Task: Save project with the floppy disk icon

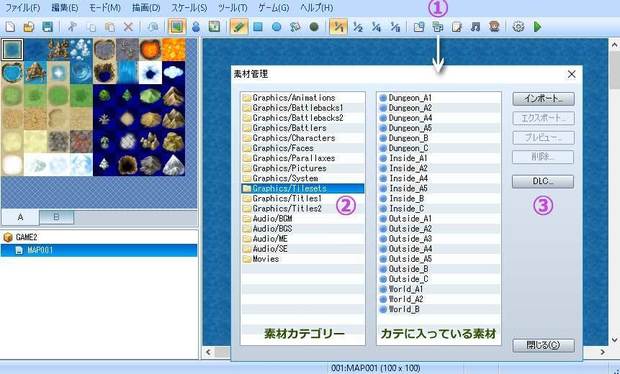Action: coord(47,27)
